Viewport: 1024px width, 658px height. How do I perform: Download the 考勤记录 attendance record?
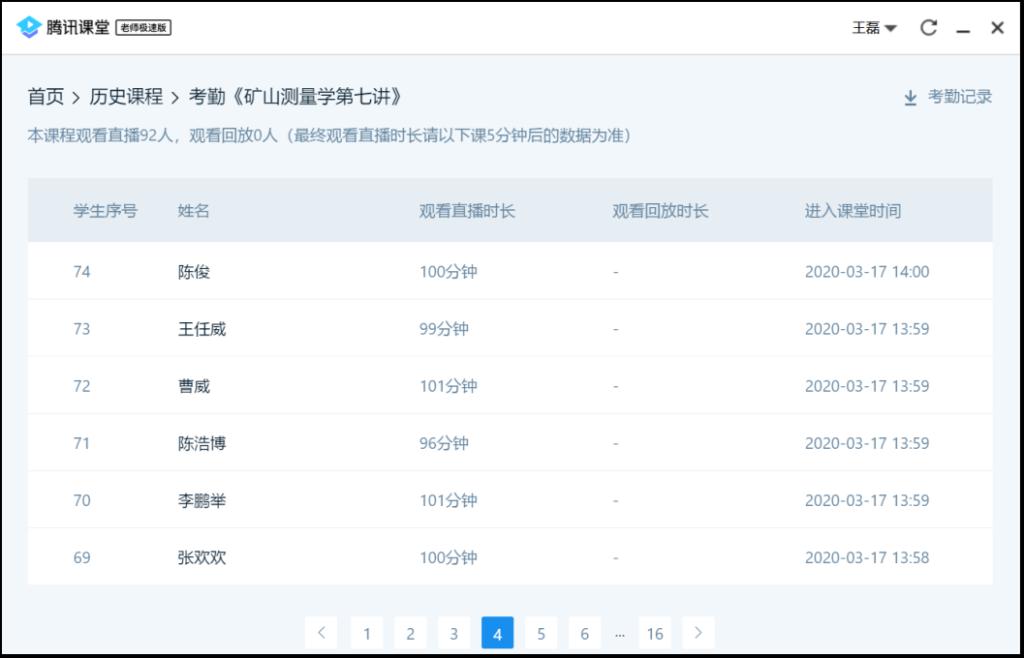[959, 97]
